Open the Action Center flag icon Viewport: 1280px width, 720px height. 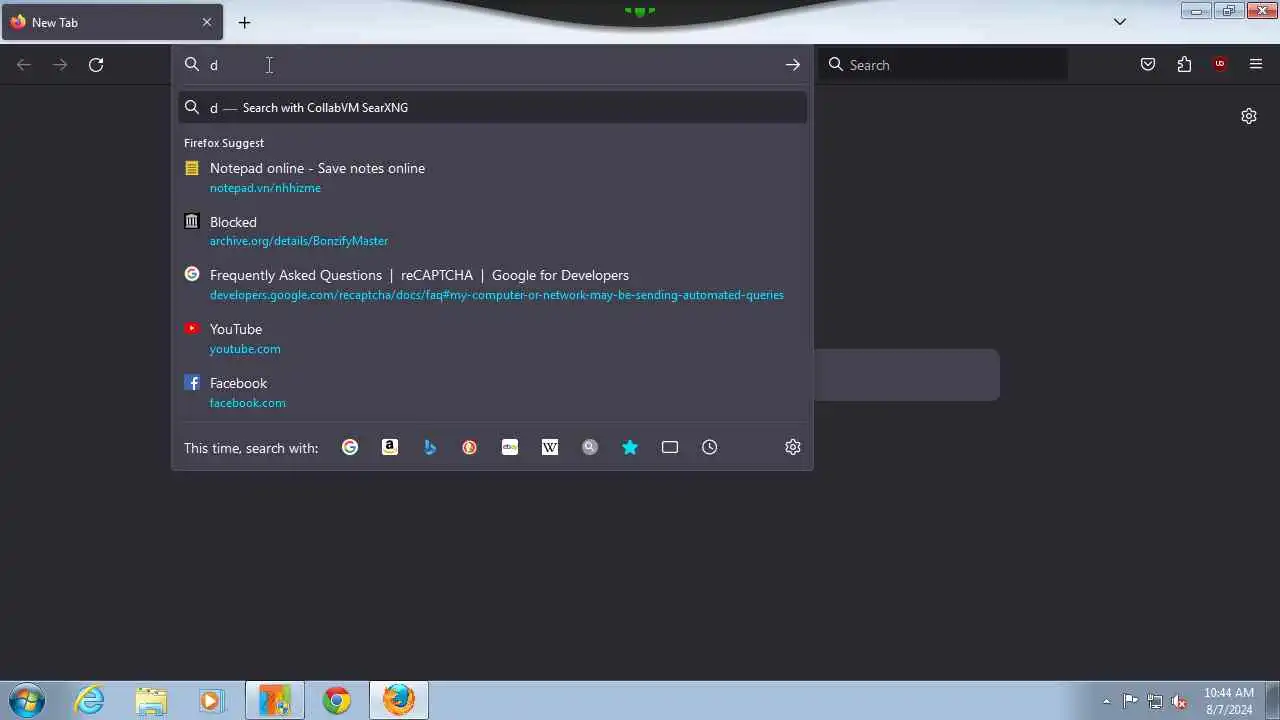pos(1130,701)
